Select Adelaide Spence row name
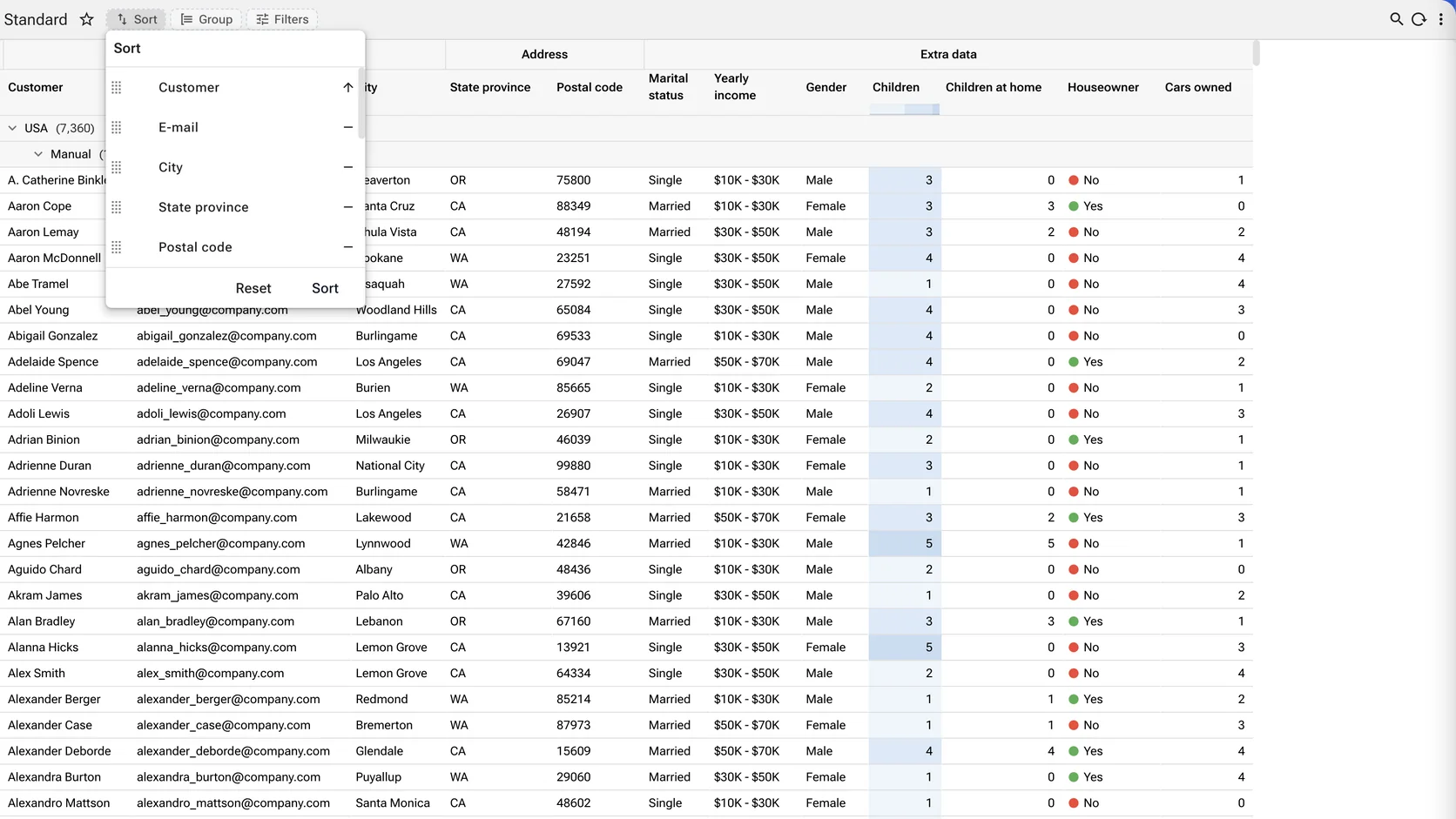The image size is (1456, 819). pos(53,362)
